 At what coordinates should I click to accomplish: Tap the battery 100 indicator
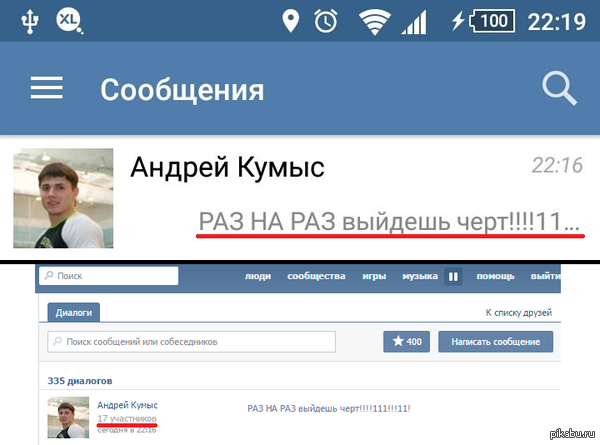click(492, 21)
